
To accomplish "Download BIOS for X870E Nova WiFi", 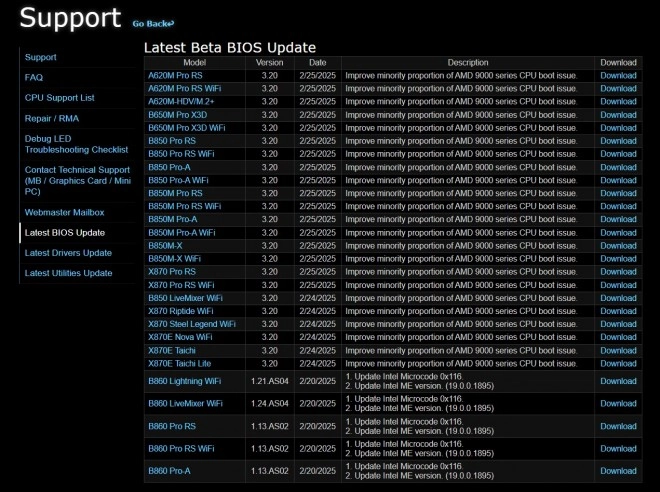I will coord(618,337).
